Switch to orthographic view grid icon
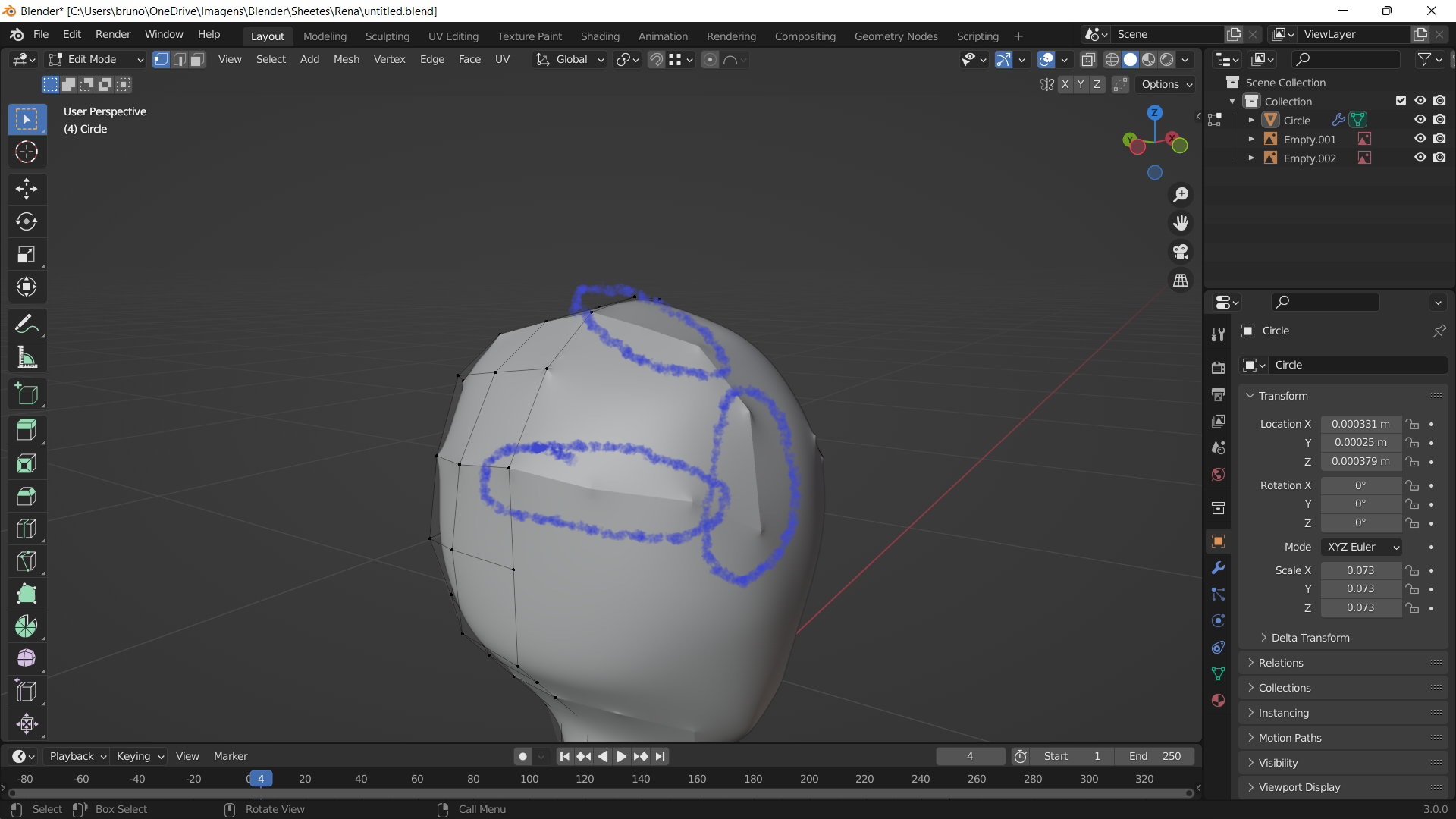 (1181, 281)
